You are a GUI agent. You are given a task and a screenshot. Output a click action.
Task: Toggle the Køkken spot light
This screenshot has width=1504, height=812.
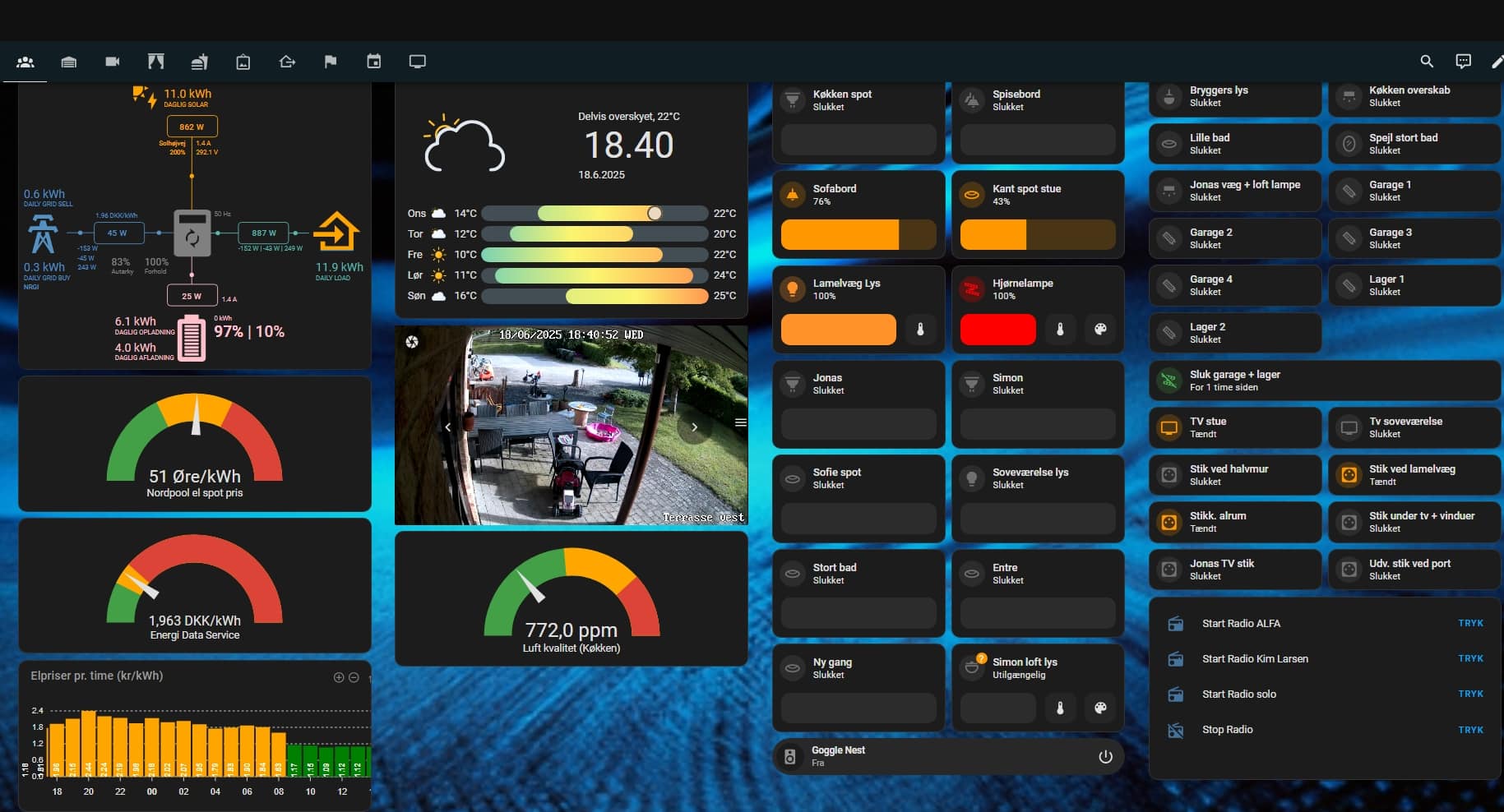[x=793, y=100]
